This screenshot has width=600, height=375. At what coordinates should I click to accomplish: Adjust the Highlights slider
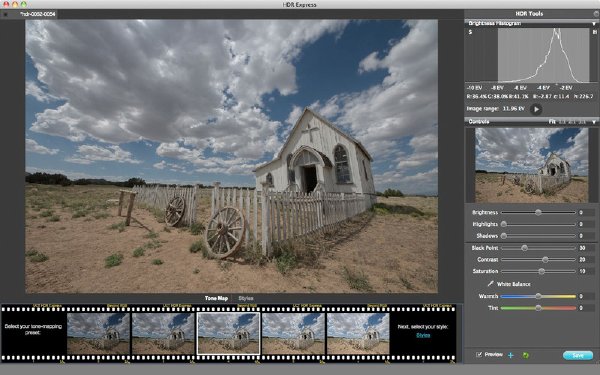coord(538,224)
